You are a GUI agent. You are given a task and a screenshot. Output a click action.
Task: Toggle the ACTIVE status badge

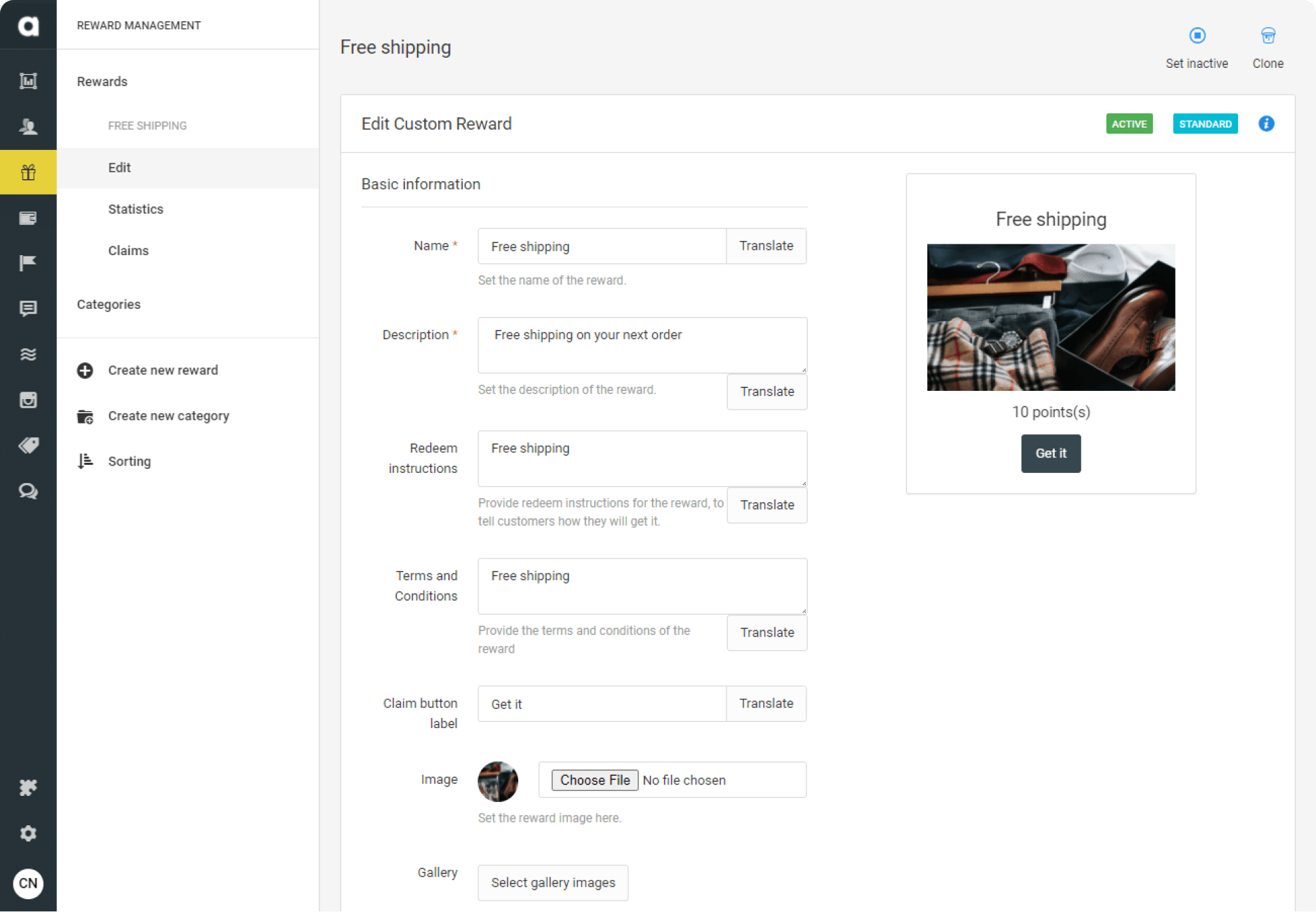click(1129, 123)
